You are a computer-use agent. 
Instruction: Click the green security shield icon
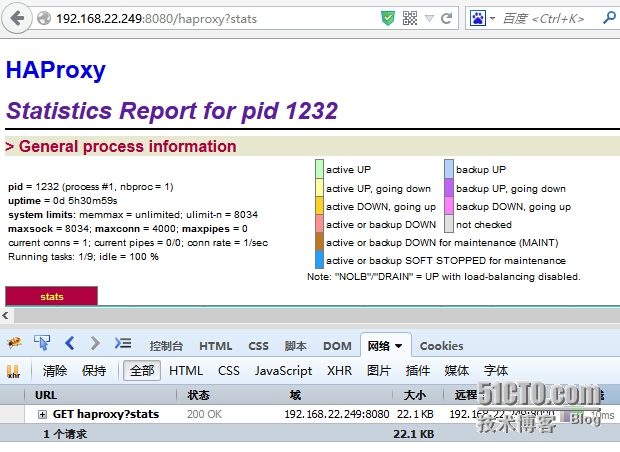click(388, 18)
